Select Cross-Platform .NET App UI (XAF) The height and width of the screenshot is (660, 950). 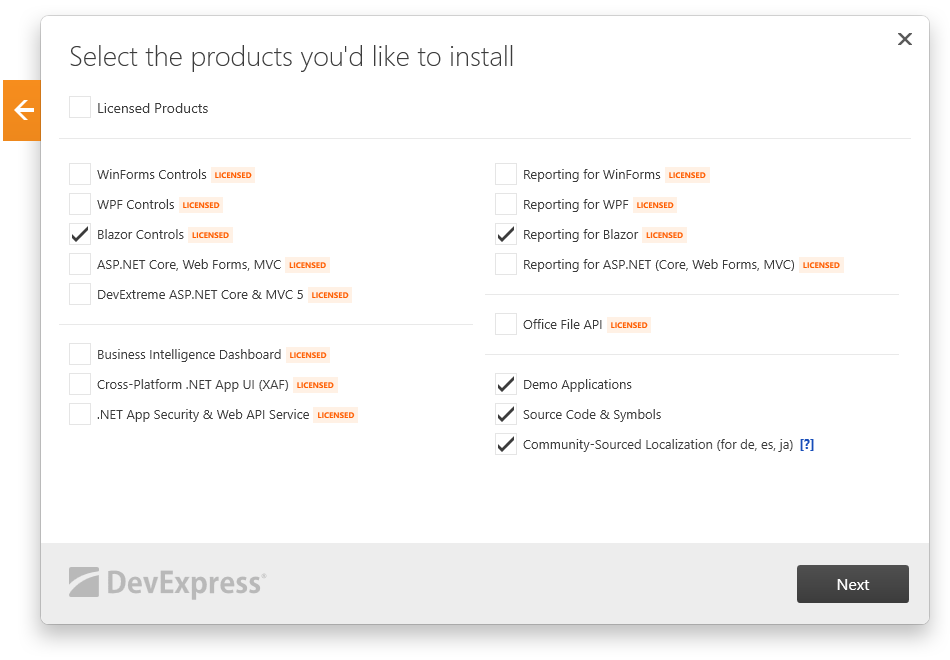click(x=79, y=384)
